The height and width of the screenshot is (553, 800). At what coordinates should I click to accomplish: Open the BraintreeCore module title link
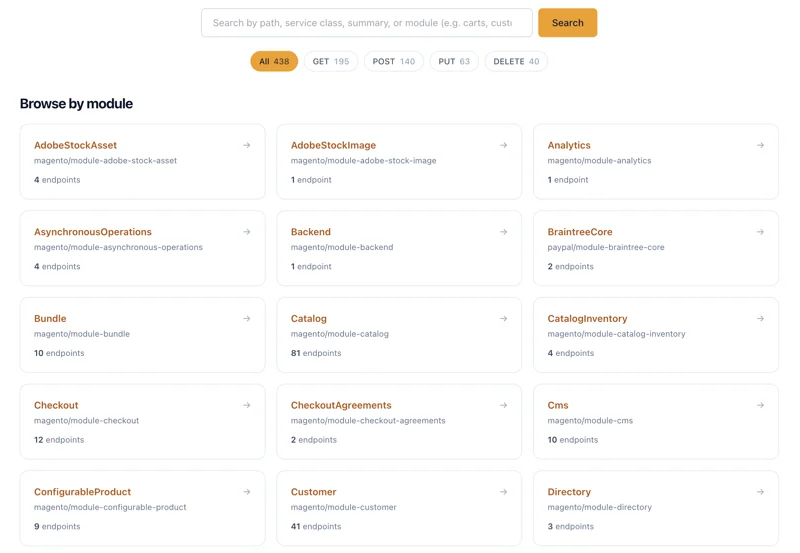pyautogui.click(x=580, y=232)
